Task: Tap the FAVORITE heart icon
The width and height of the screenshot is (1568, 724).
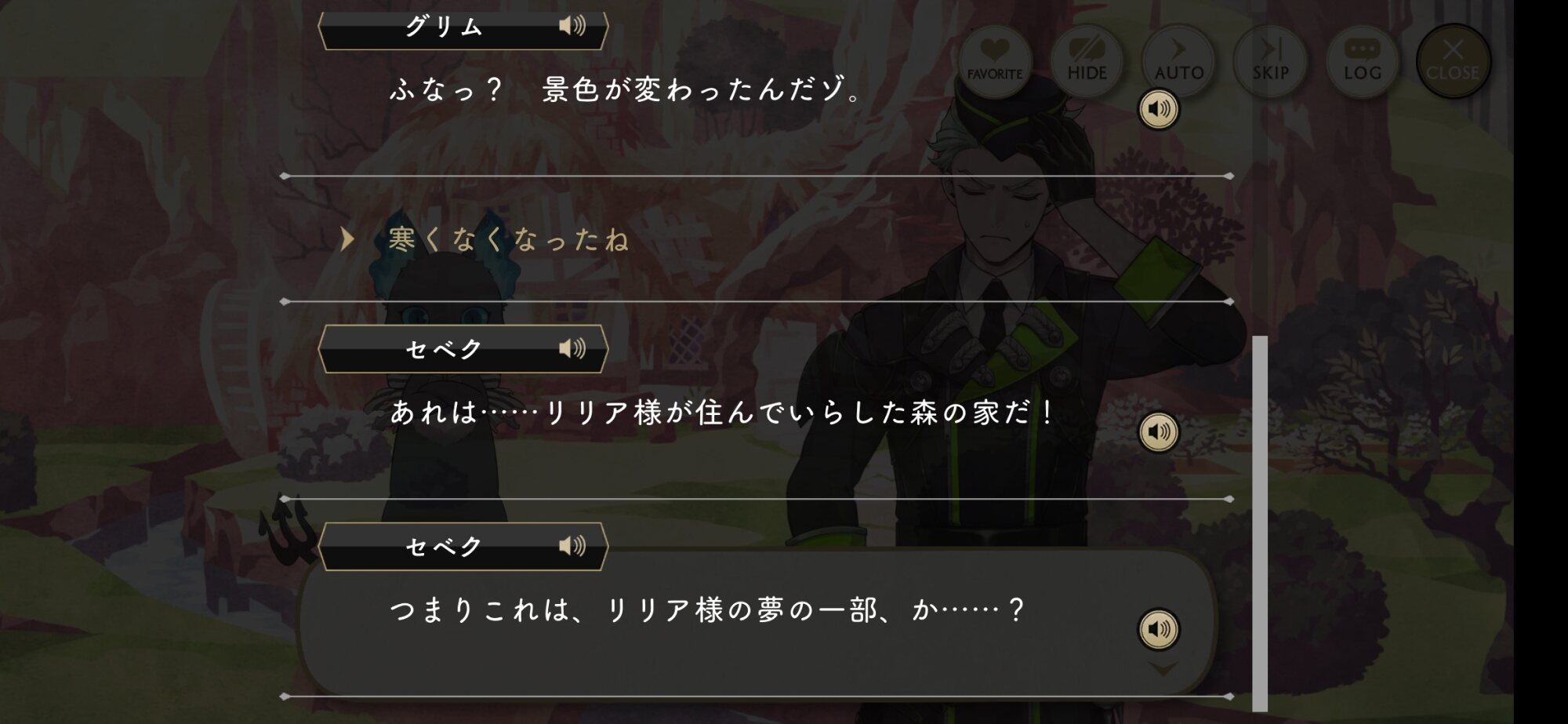Action: click(994, 61)
